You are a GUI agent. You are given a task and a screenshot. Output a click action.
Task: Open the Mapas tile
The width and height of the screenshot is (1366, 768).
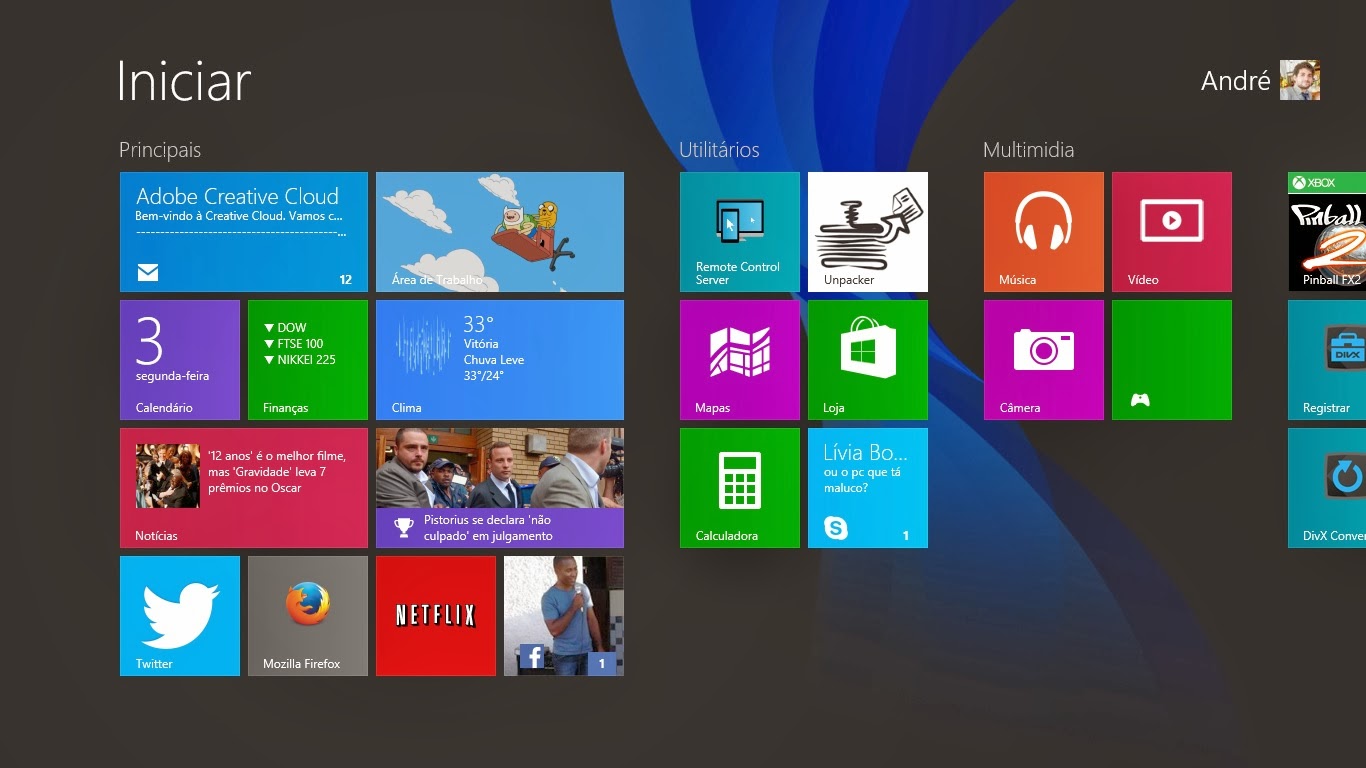(x=740, y=360)
